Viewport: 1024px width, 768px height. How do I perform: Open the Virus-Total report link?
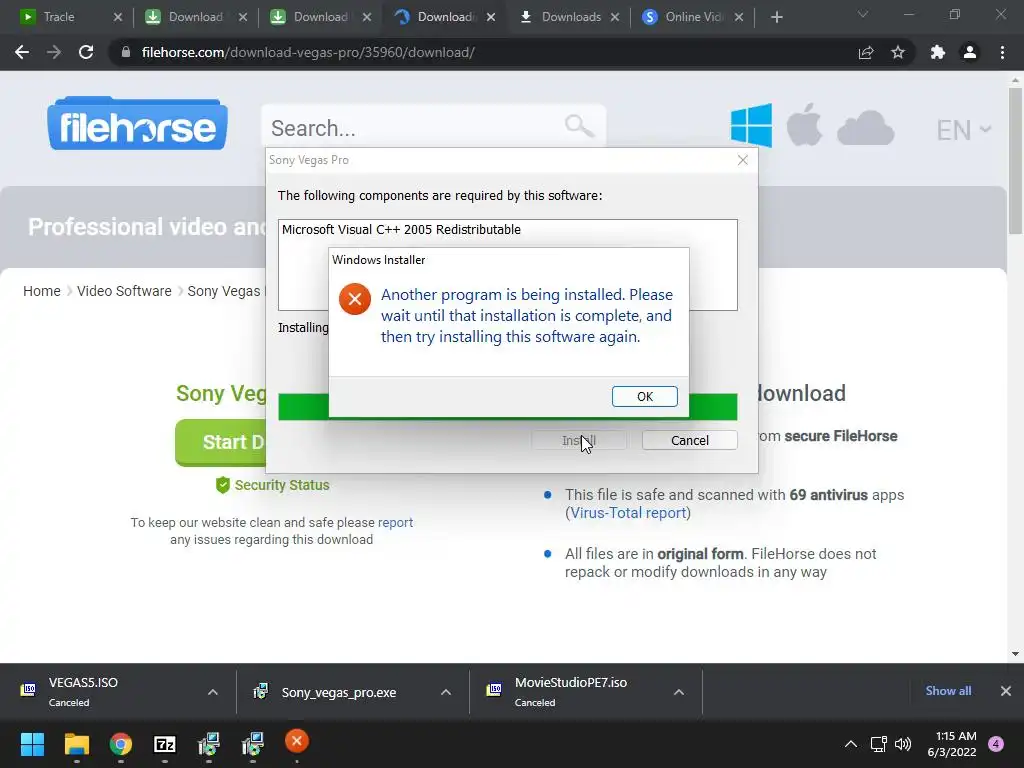click(x=628, y=513)
